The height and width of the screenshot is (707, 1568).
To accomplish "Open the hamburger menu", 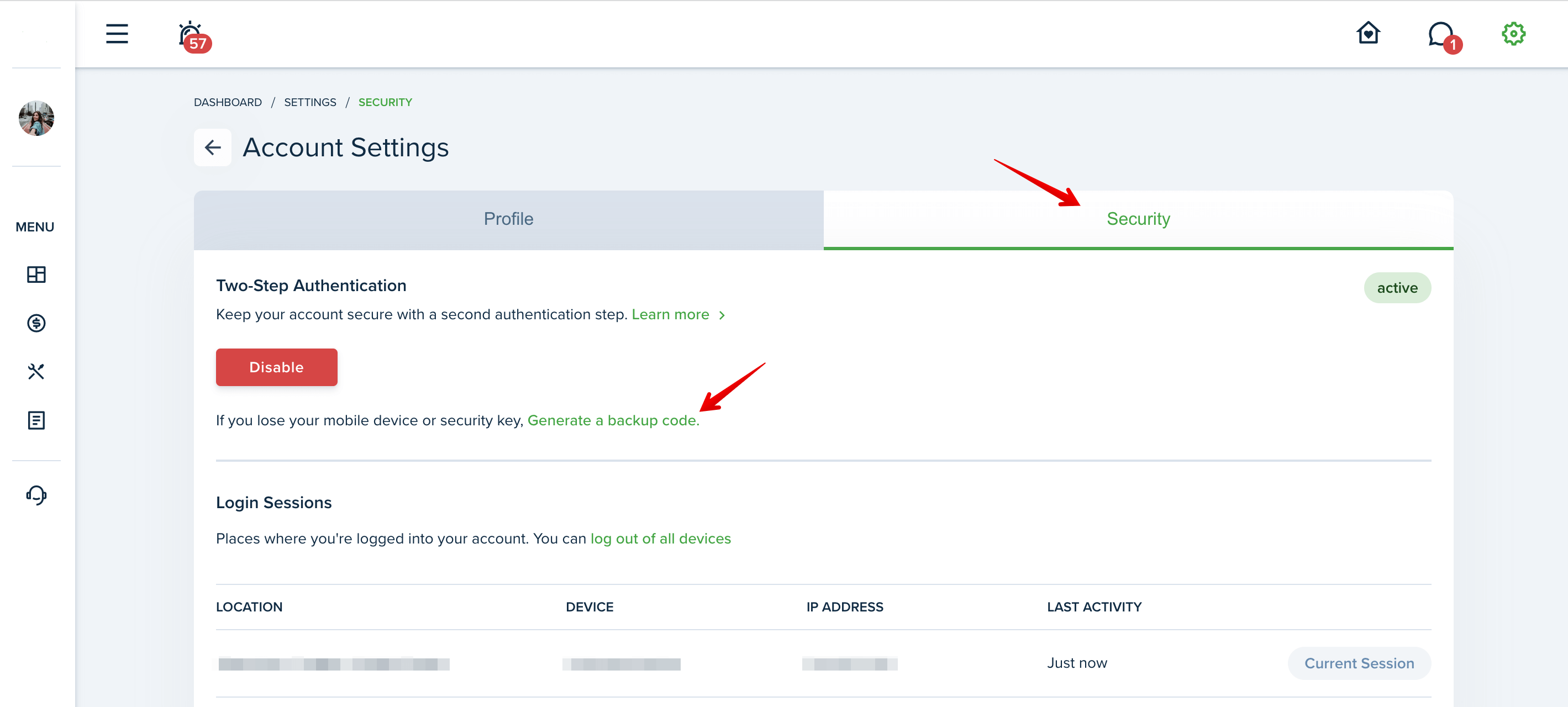I will click(117, 34).
